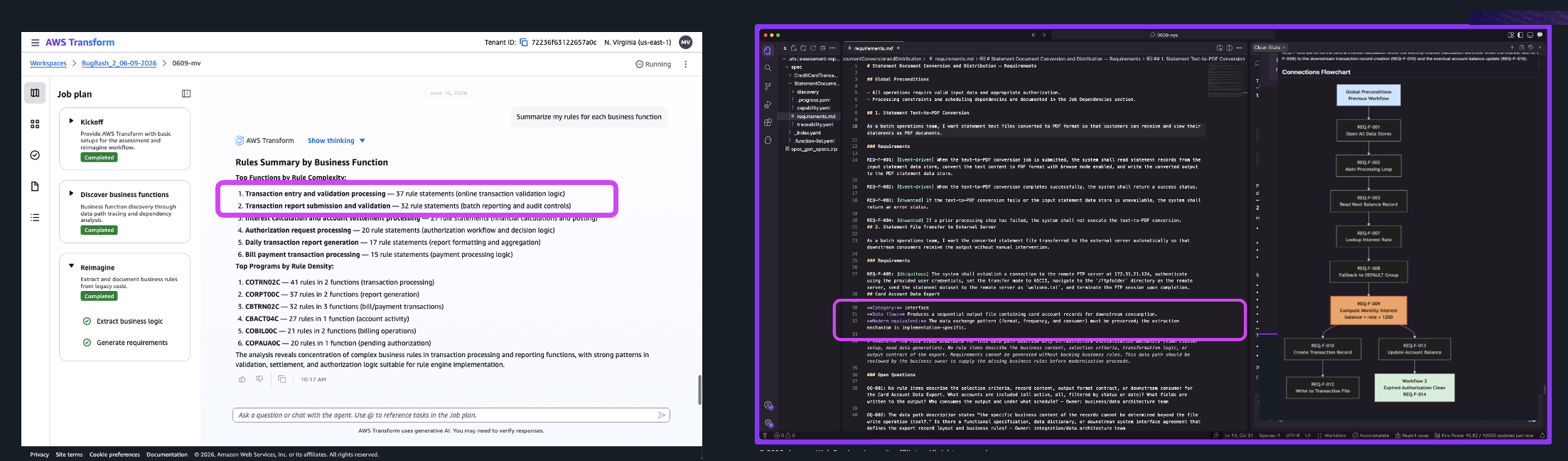Expand the Kickoff job step
This screenshot has height=461, width=1568.
click(x=71, y=121)
